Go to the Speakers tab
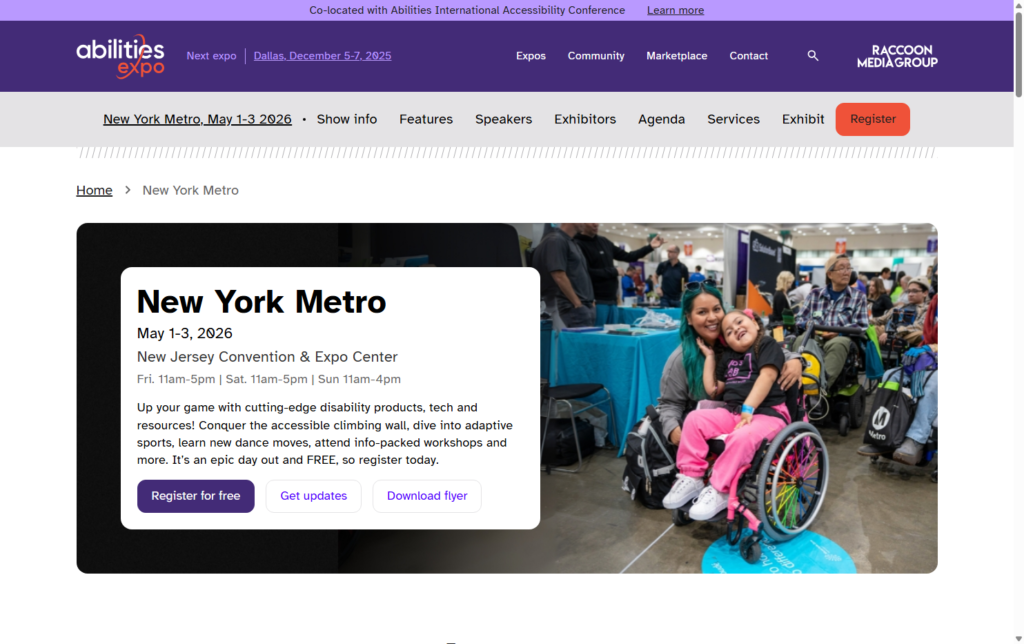Viewport: 1024px width, 644px height. 504,120
